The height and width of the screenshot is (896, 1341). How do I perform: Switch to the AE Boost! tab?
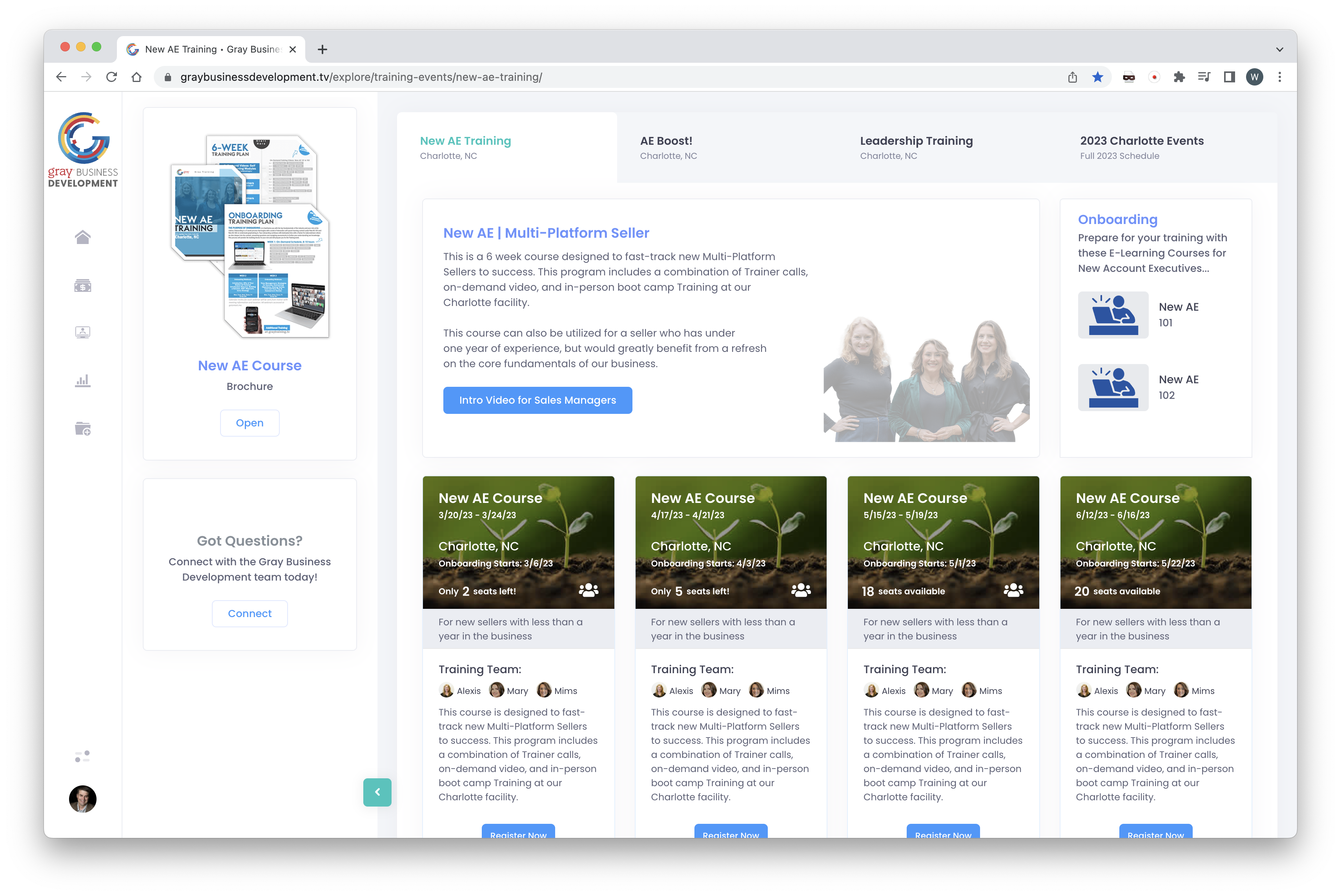click(727, 148)
